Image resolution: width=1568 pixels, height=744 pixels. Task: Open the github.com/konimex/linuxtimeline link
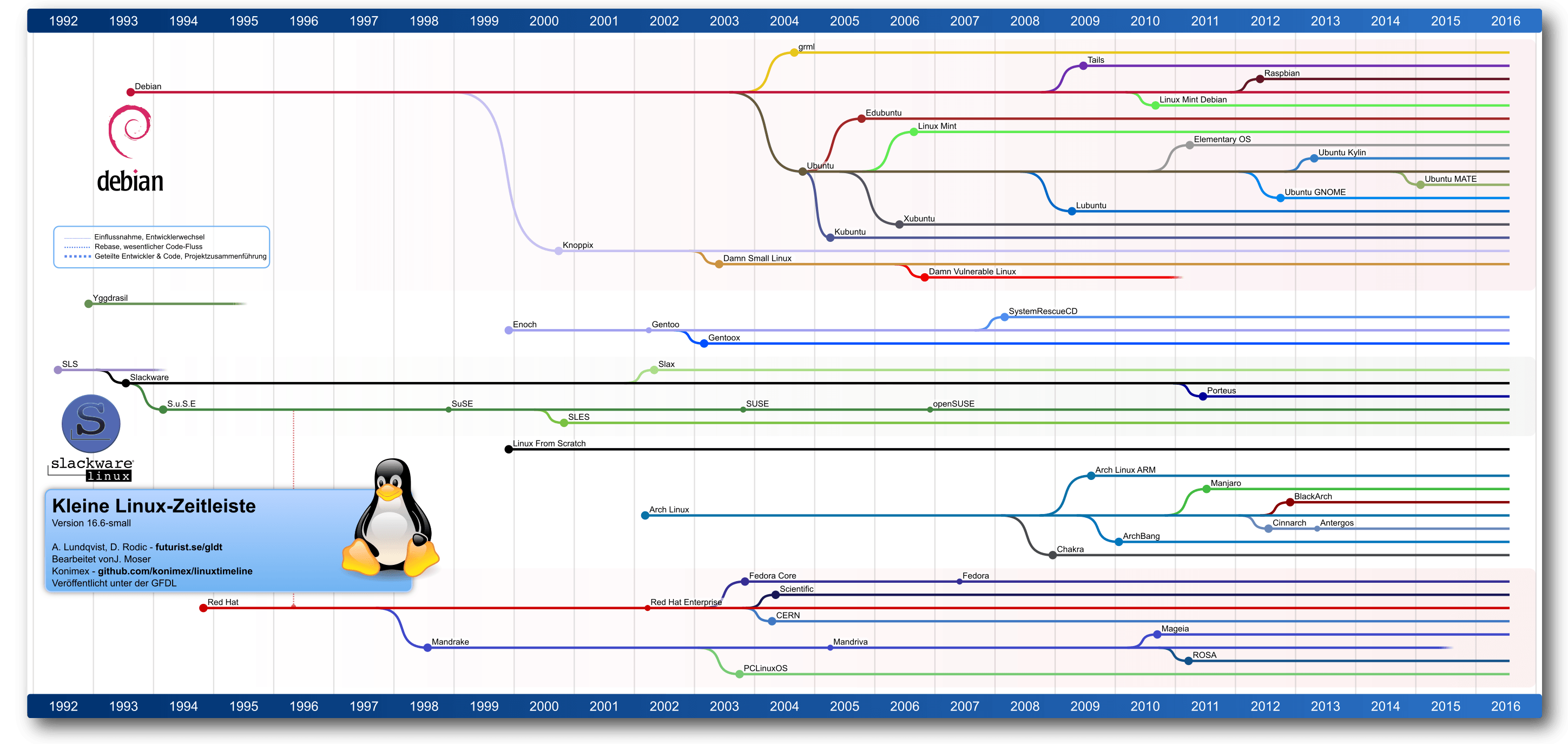coord(175,571)
